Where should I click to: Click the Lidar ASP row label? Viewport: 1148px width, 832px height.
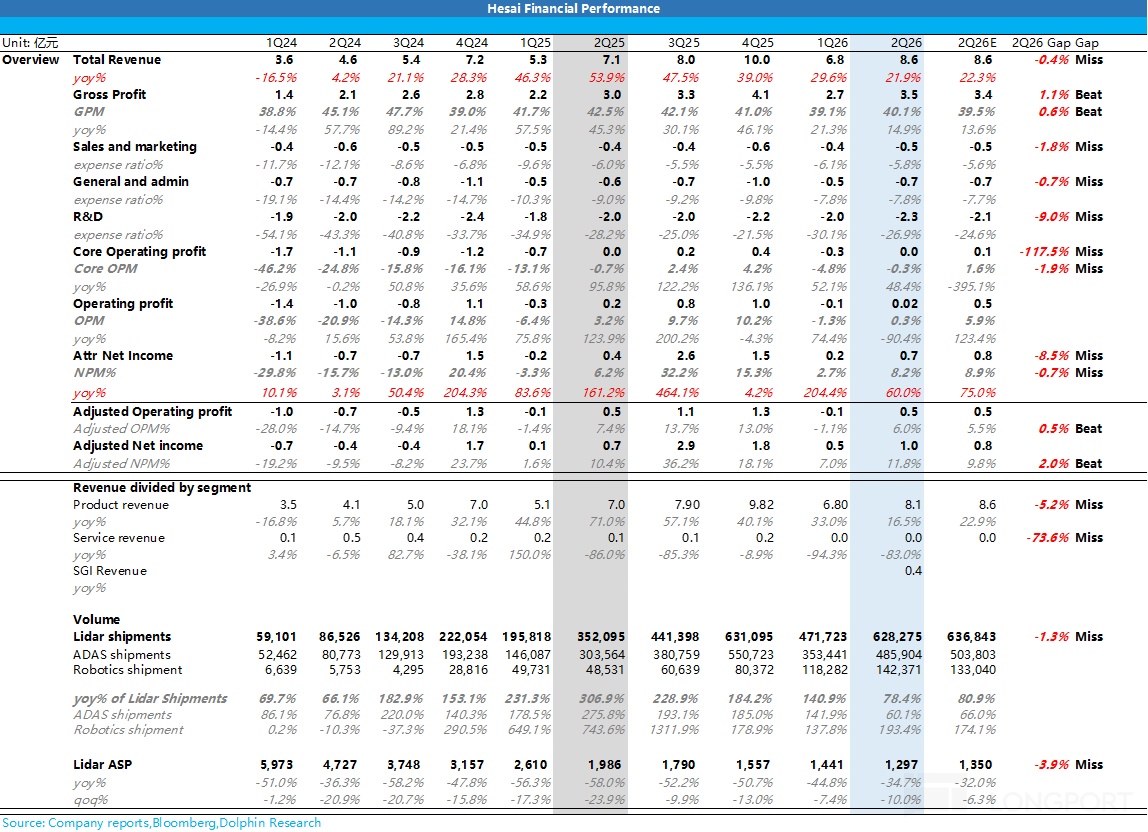point(102,765)
